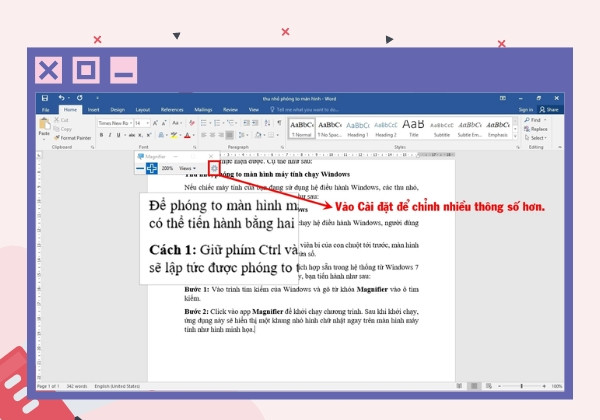Switch to the Mailings tab
The width and height of the screenshot is (600, 420).
pyautogui.click(x=203, y=110)
